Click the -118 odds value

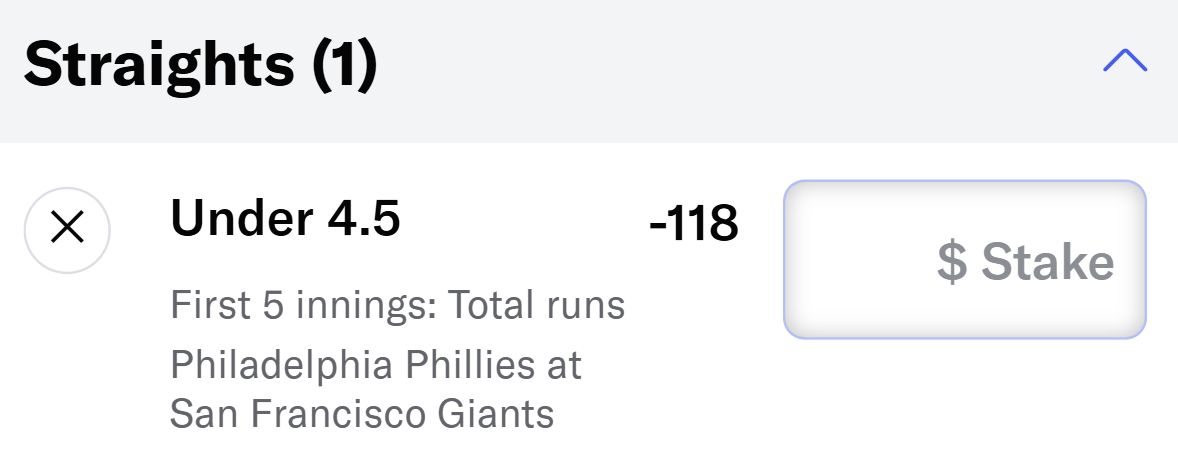click(693, 224)
